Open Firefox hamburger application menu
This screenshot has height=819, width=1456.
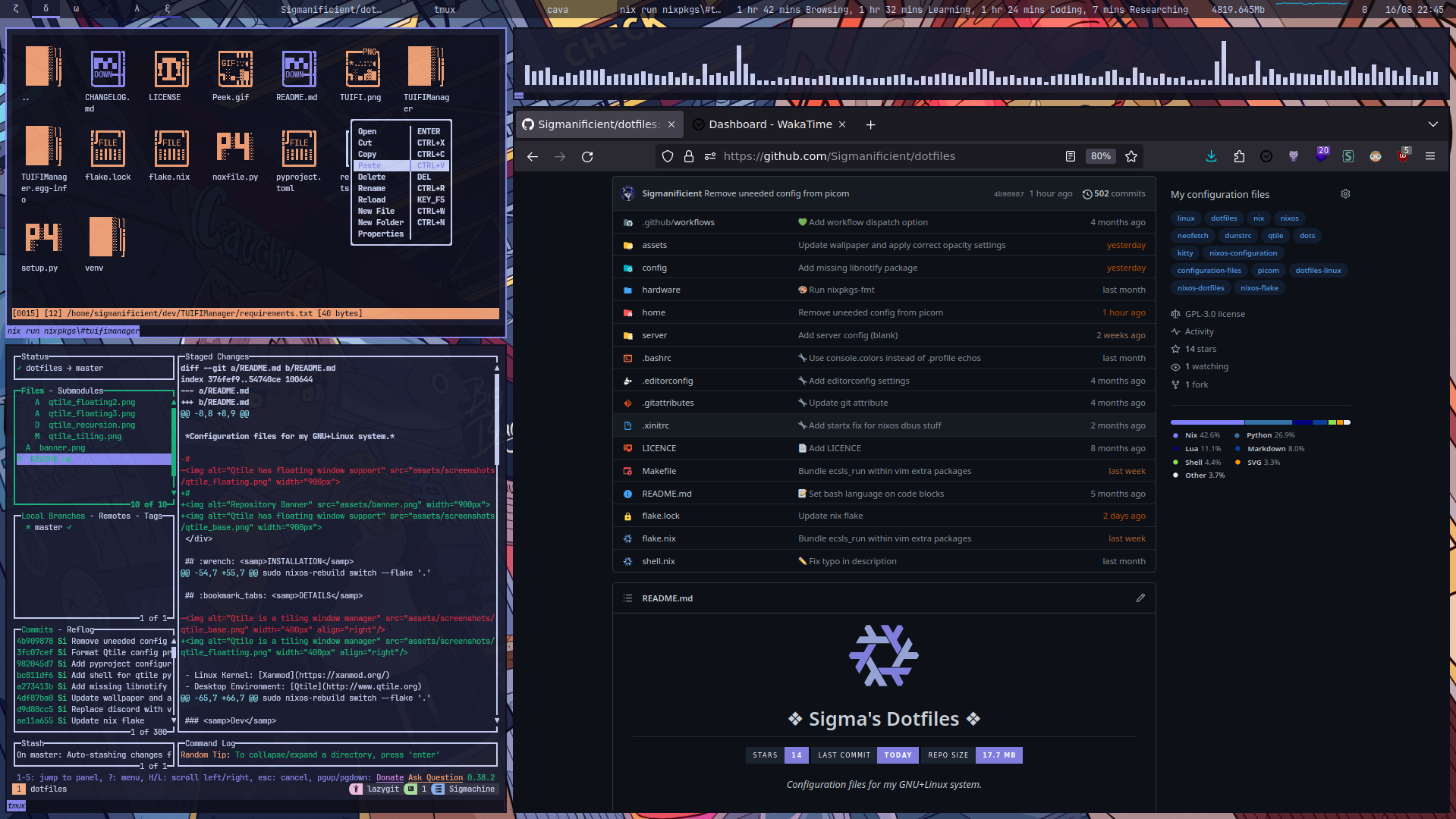coord(1430,156)
